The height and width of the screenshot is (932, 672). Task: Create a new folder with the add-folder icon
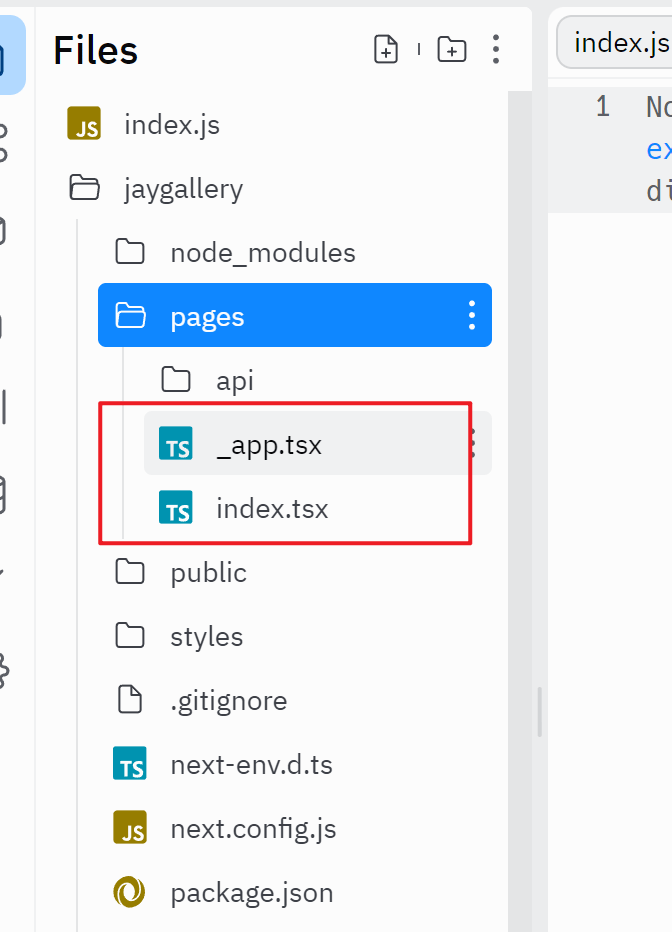pos(452,49)
